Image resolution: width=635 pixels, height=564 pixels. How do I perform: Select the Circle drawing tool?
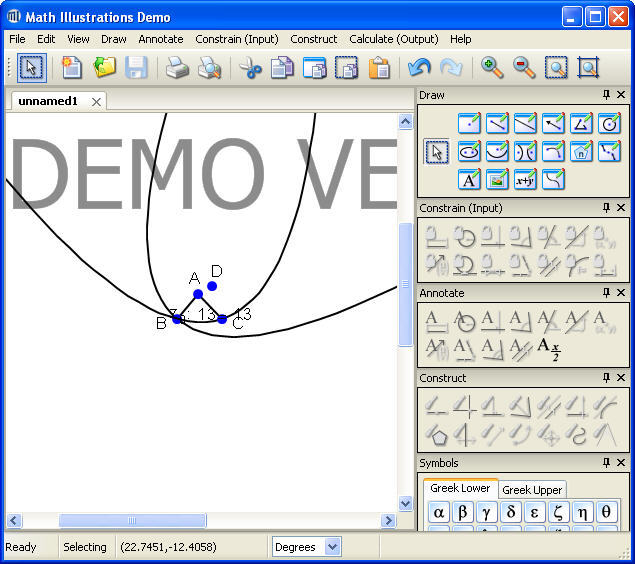click(x=609, y=123)
